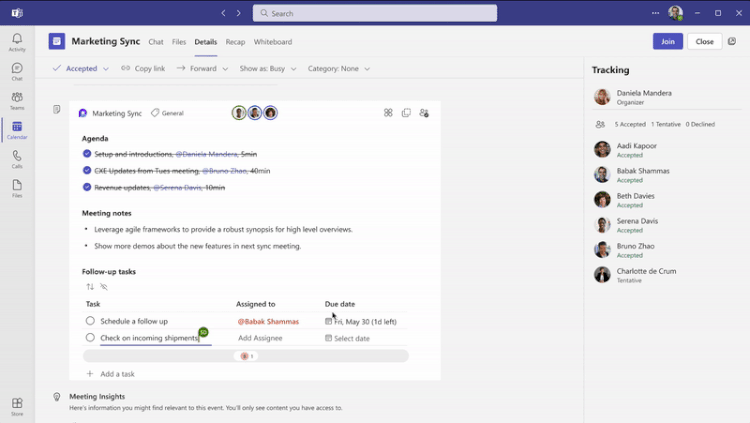
Task: Switch to the Files tab
Action: 179,42
